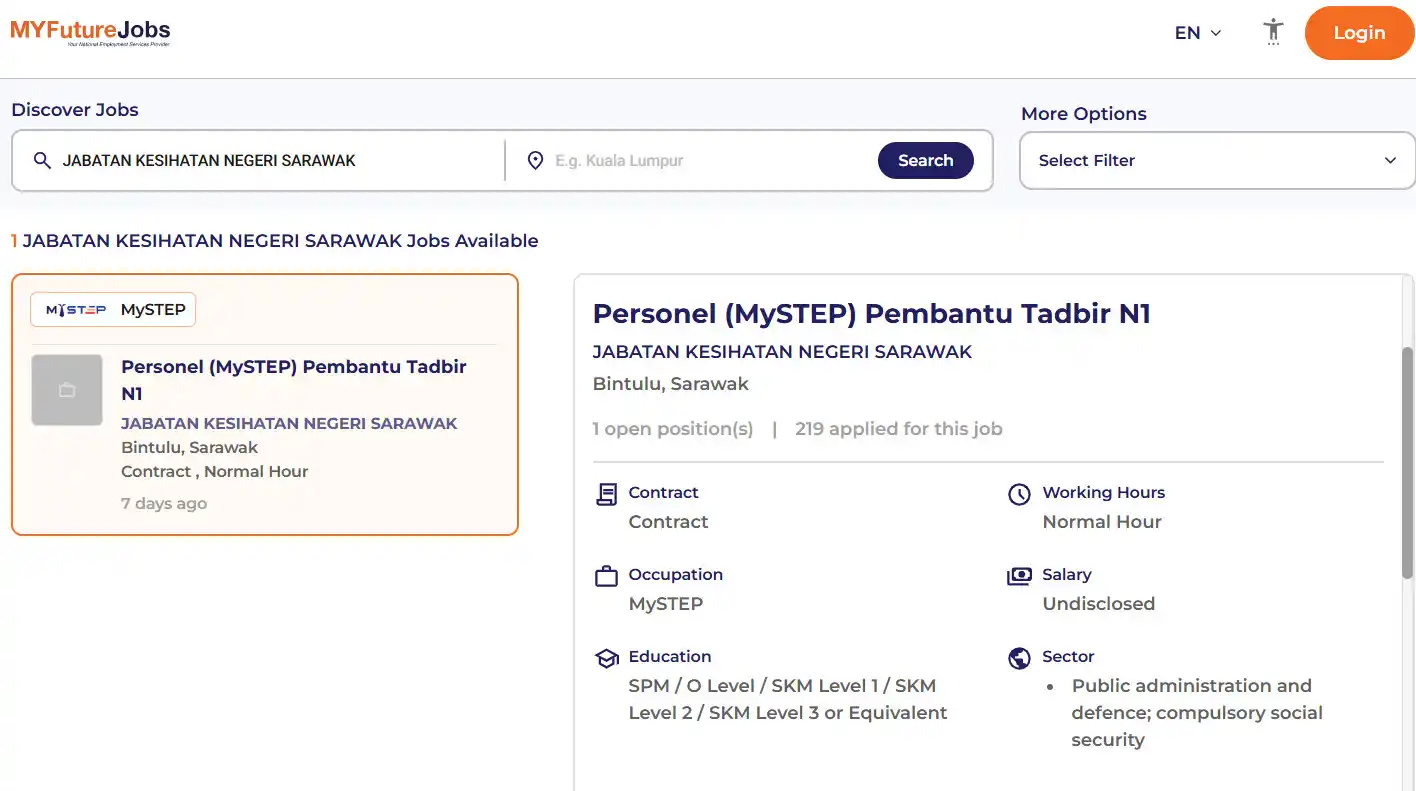The width and height of the screenshot is (1416, 791).
Task: Click the Working Hours clock icon
Action: [1019, 494]
